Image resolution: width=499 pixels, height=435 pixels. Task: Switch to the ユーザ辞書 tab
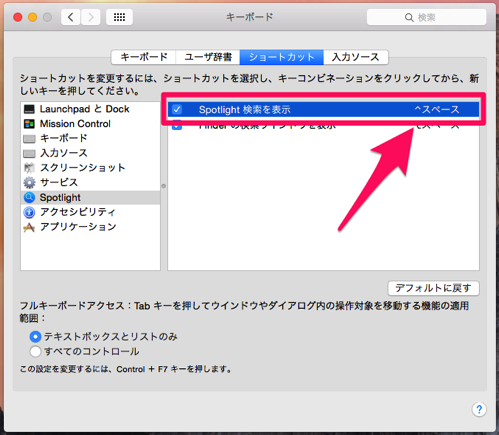tap(208, 57)
